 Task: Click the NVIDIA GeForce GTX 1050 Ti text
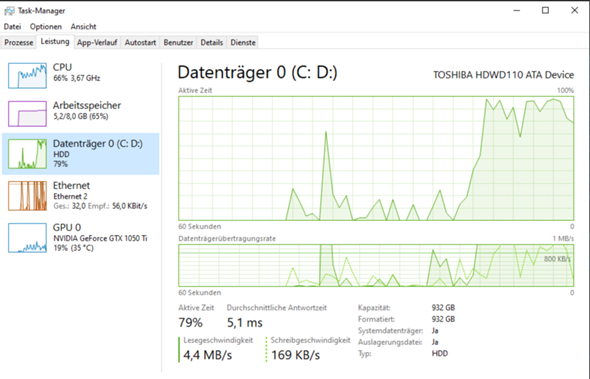coord(100,238)
